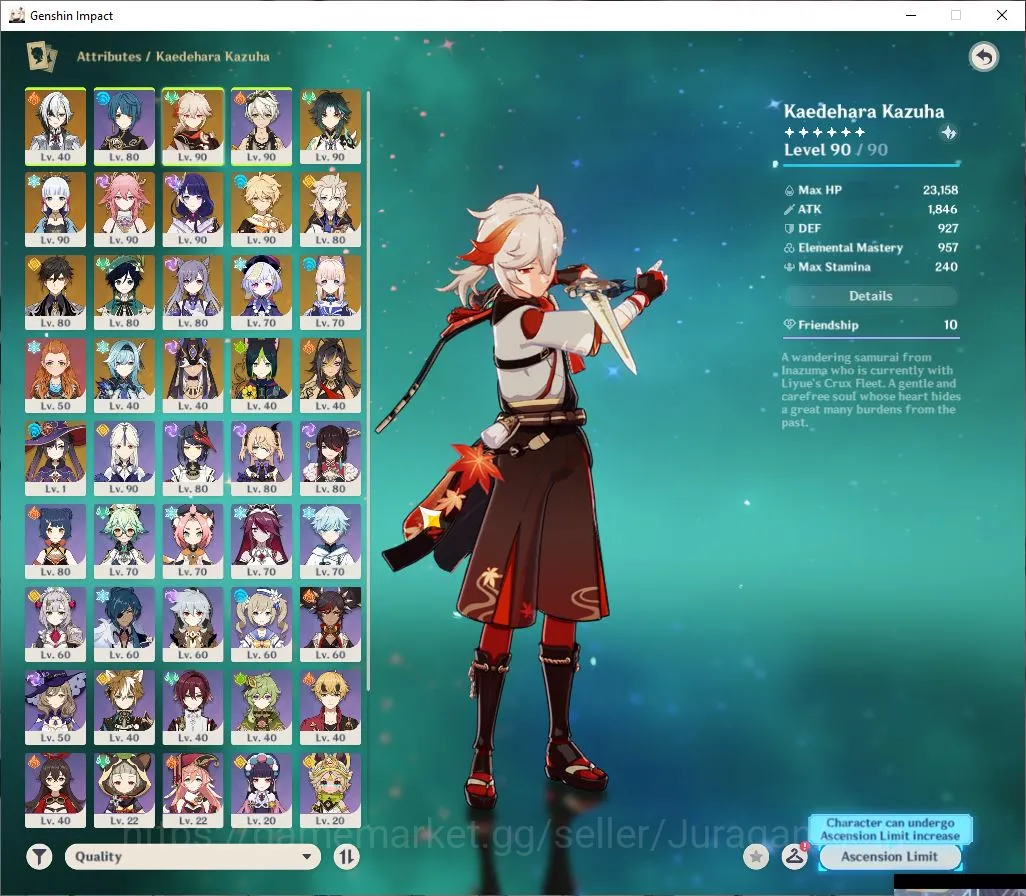The height and width of the screenshot is (896, 1026).
Task: Select Thoma portrait
Action: point(330,708)
